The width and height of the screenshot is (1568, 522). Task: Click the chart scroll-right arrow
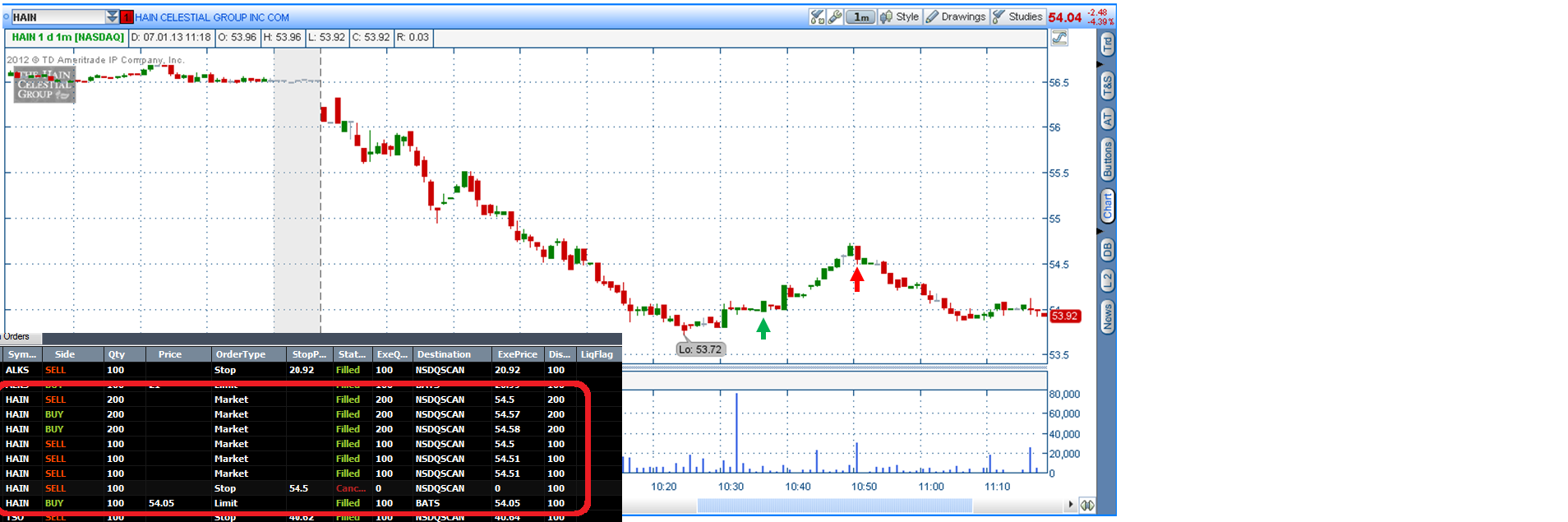[x=1070, y=505]
